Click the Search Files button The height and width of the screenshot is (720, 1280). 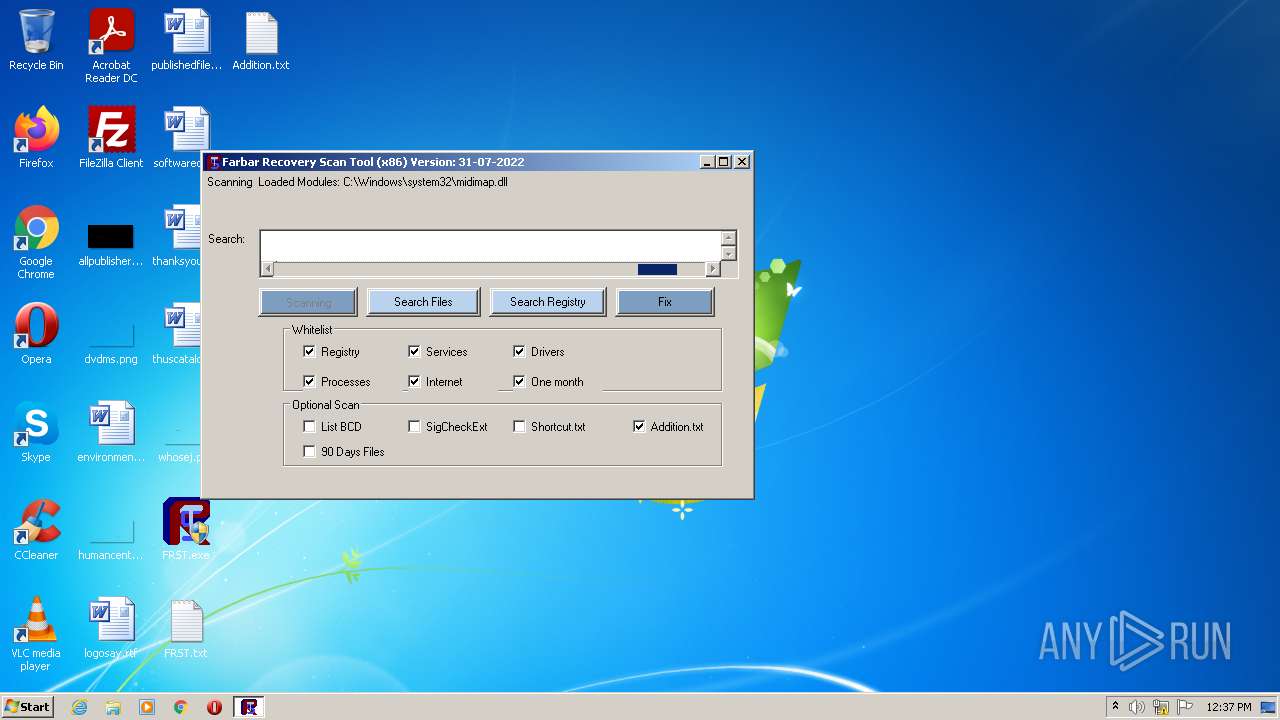(x=423, y=302)
